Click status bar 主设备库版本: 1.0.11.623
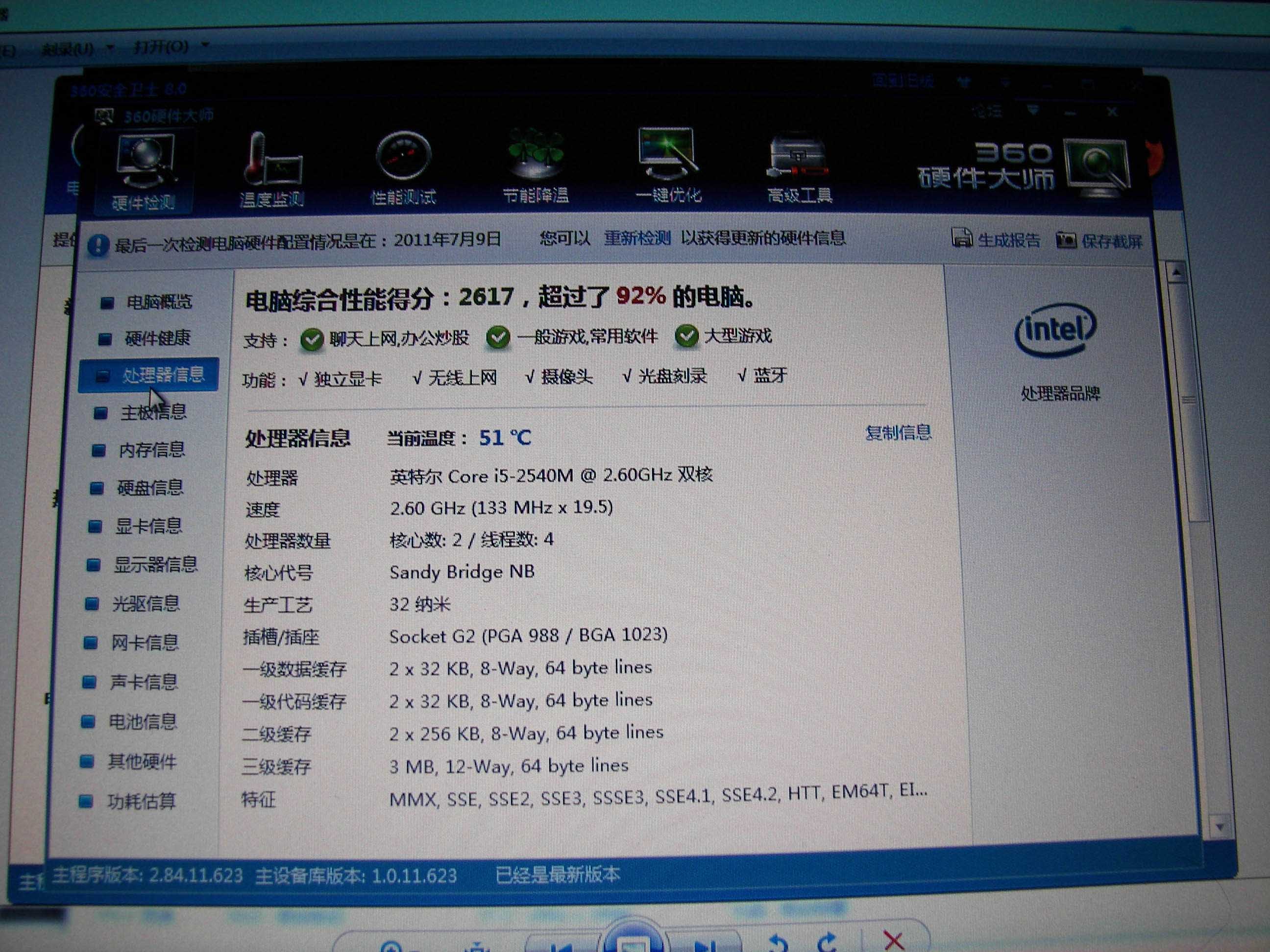Screen dimensions: 1270x952 click(356, 876)
